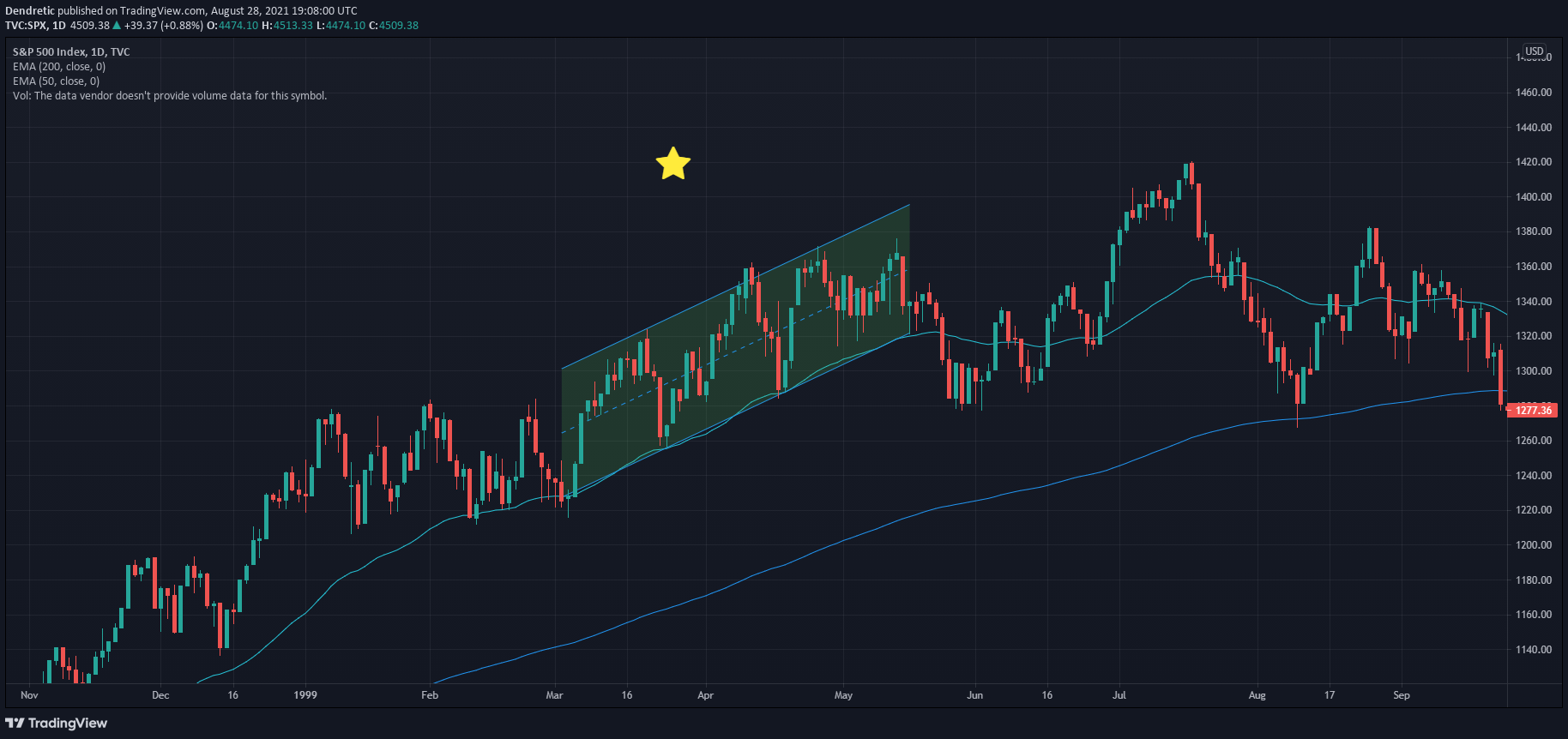Click the Nov label on time axis
The width and height of the screenshot is (1568, 739).
(x=29, y=695)
